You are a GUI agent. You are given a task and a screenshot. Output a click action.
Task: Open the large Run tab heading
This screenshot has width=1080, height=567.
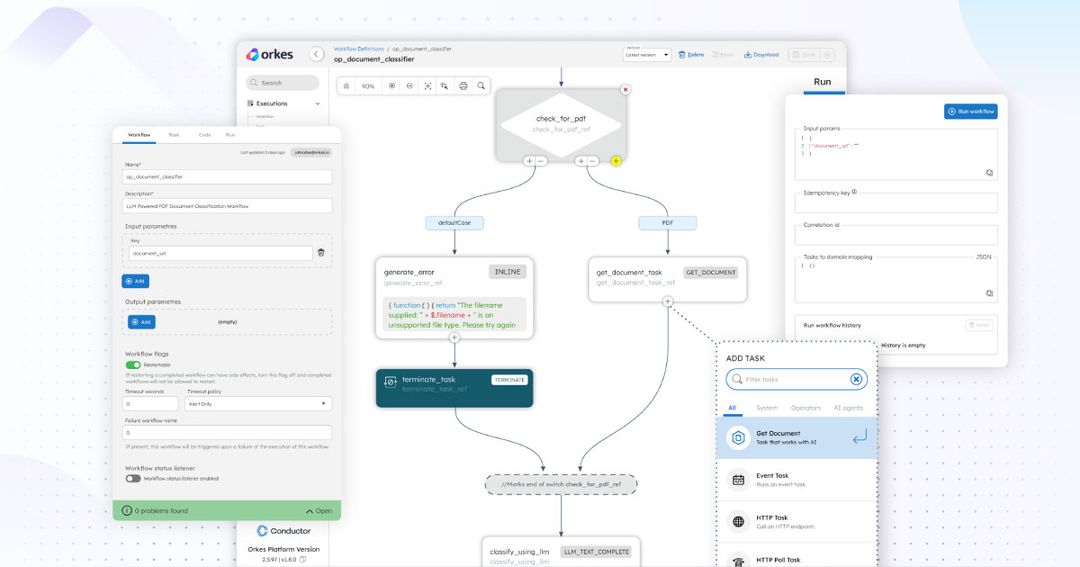tap(822, 81)
